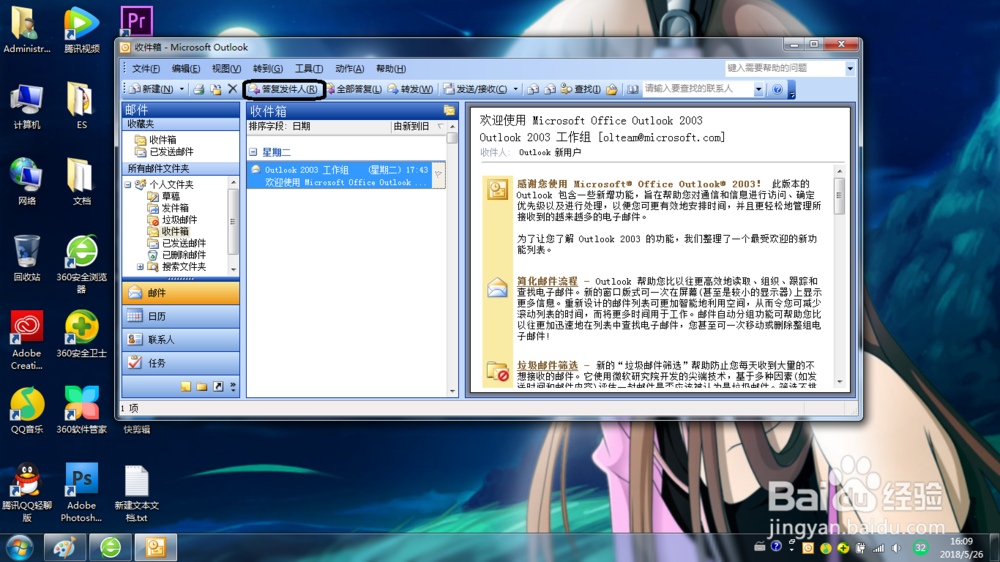1000x562 pixels.
Task: Click the 键入需要帮助的问题 help question box
Action: click(785, 68)
